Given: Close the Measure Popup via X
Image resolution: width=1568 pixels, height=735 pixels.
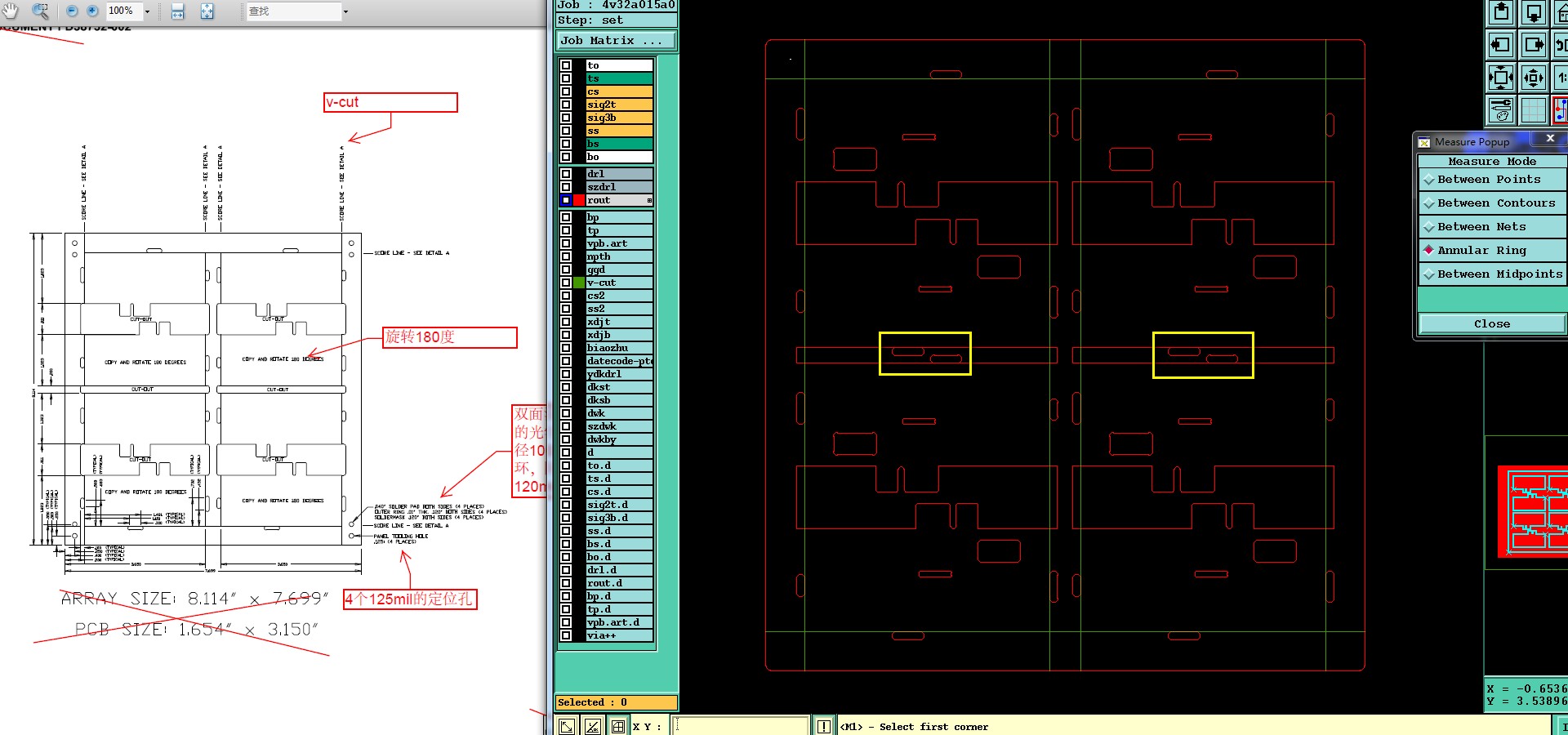Looking at the screenshot, I should [x=1550, y=139].
